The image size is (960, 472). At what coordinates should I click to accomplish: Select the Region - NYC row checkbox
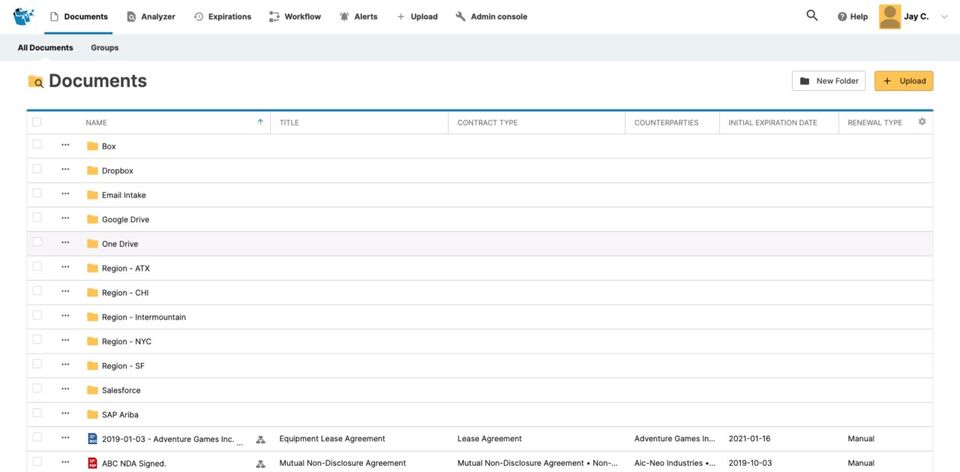(37, 341)
